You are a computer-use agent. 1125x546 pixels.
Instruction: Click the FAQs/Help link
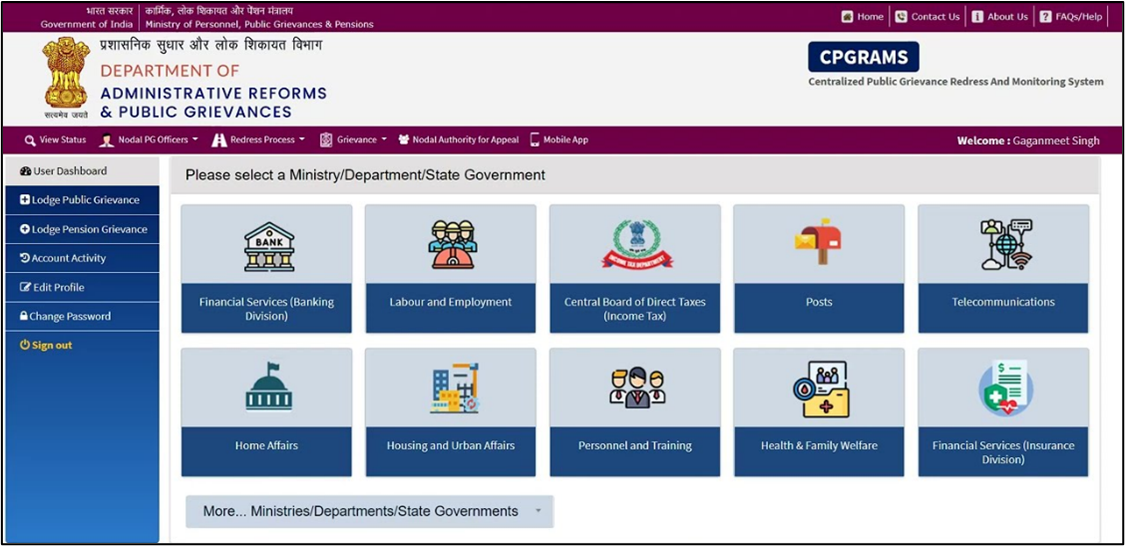tap(1078, 17)
